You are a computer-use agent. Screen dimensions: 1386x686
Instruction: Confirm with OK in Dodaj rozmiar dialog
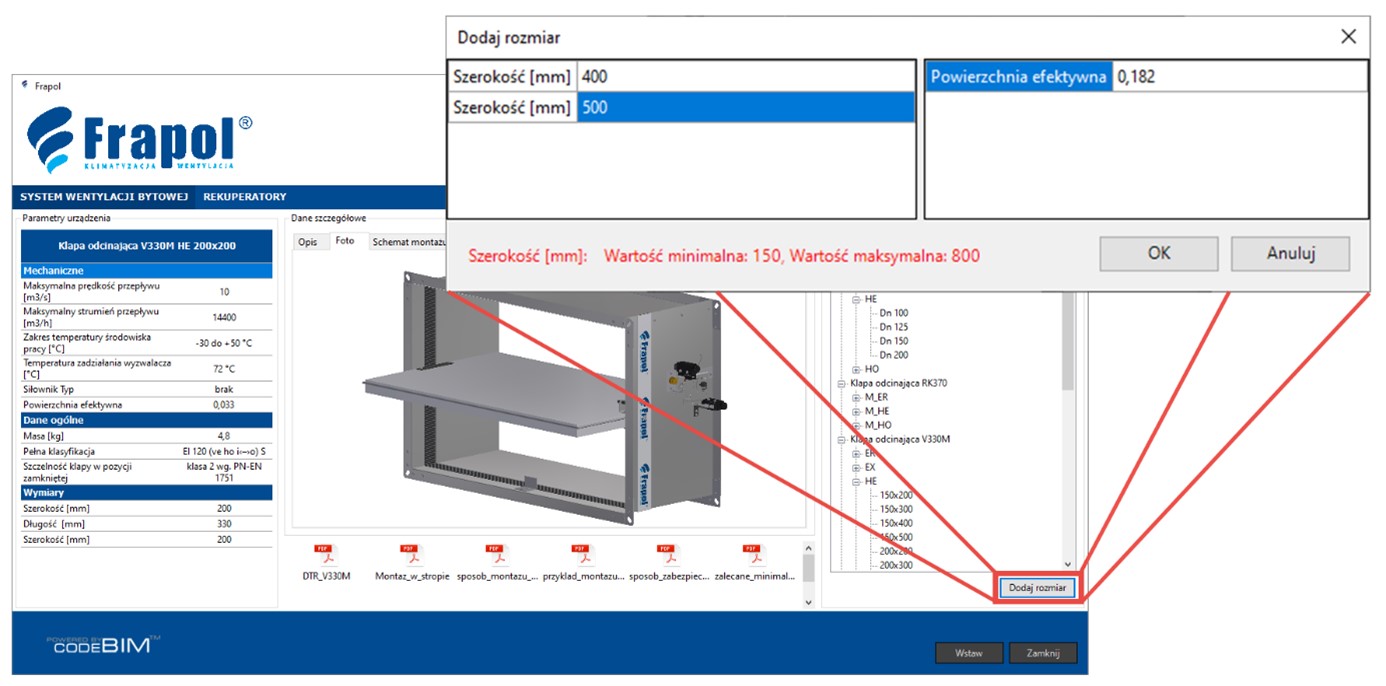(x=1159, y=253)
